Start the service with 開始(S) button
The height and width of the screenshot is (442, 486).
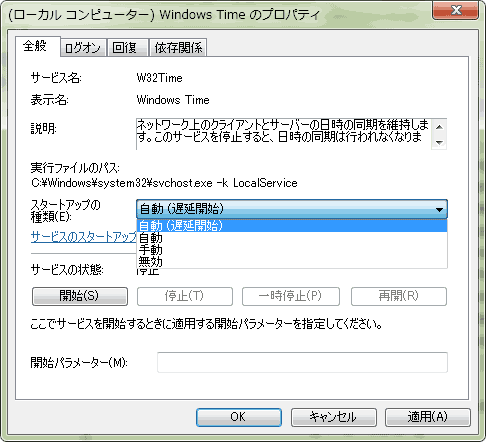80,296
